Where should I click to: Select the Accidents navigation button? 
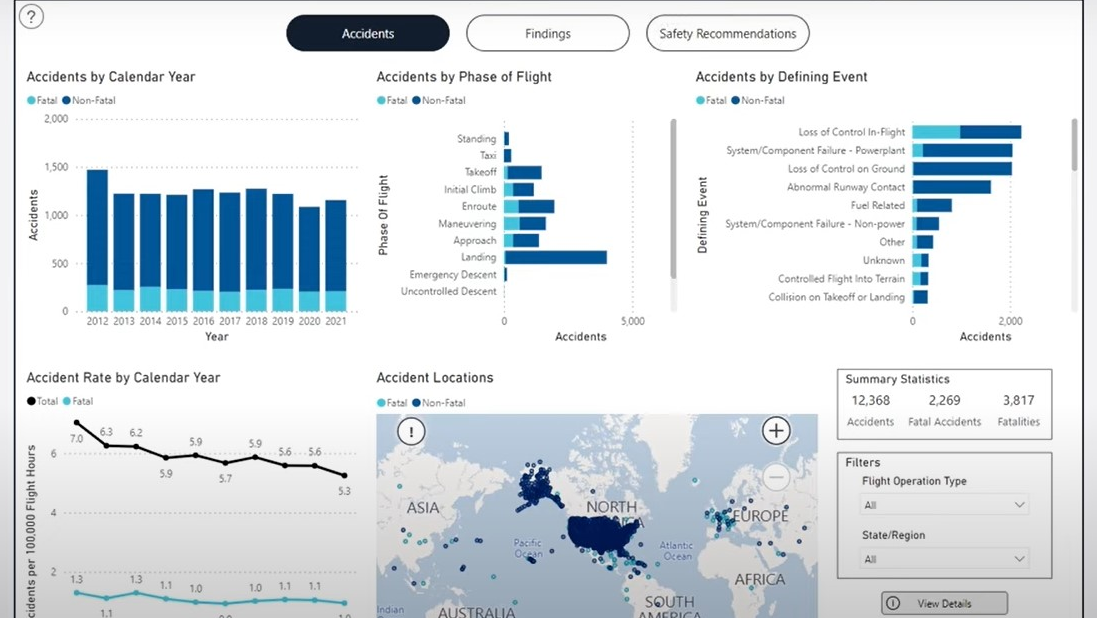(x=367, y=32)
